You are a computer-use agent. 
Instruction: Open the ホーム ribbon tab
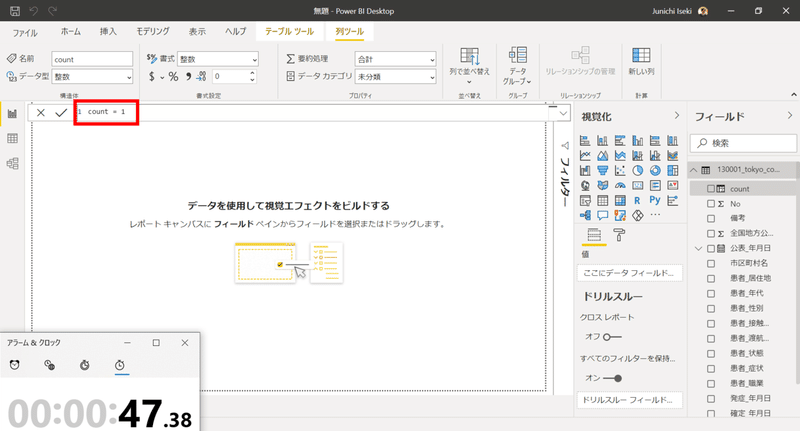(x=70, y=32)
